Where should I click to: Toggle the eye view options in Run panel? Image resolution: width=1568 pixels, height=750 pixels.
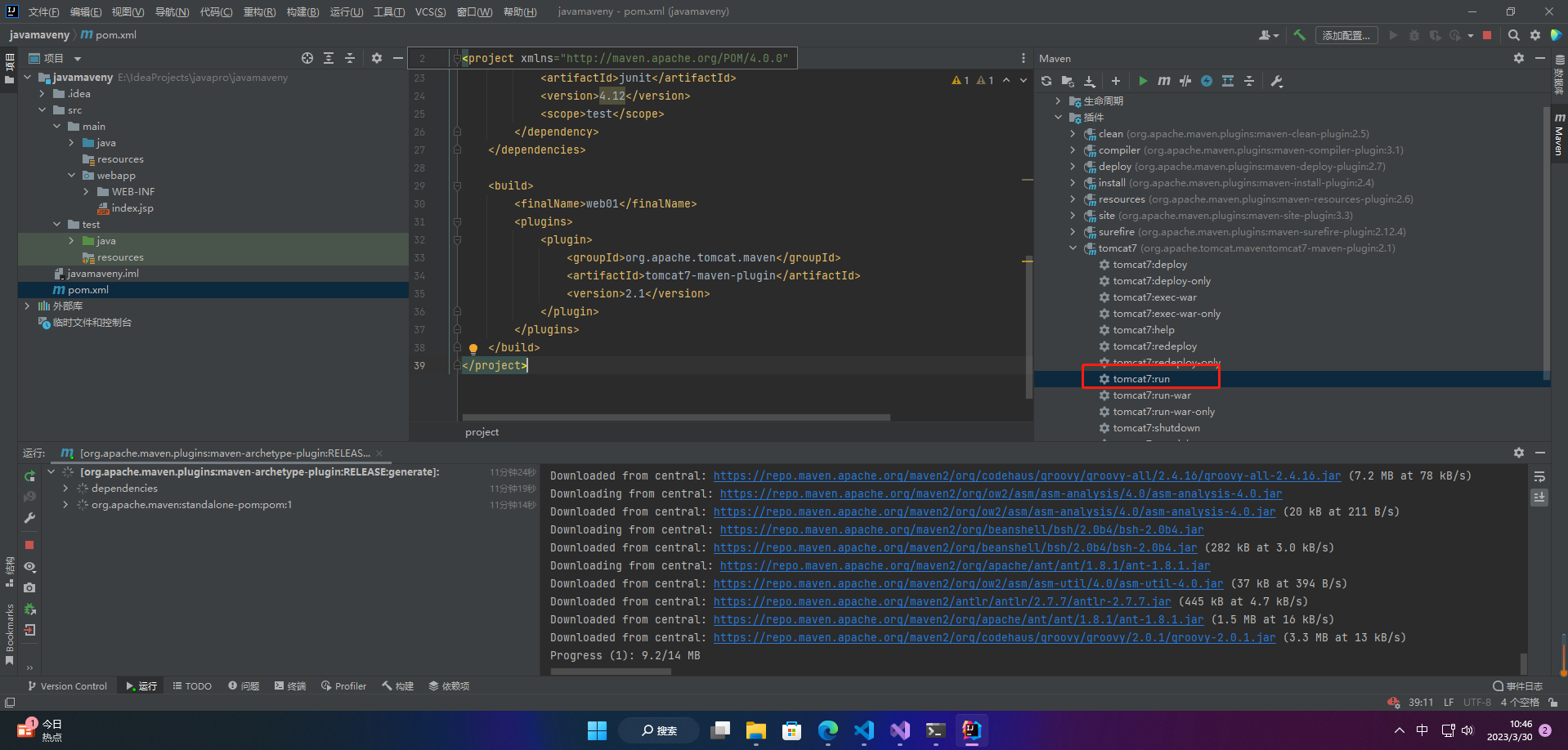pos(29,567)
